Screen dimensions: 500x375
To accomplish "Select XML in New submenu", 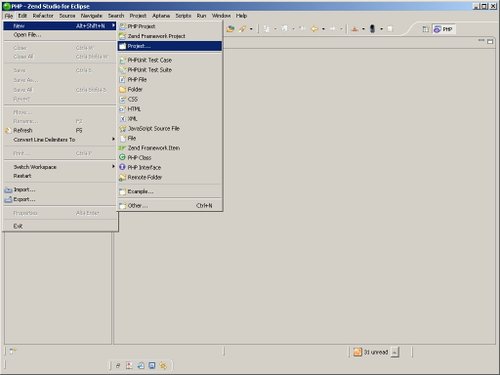I will (170, 119).
